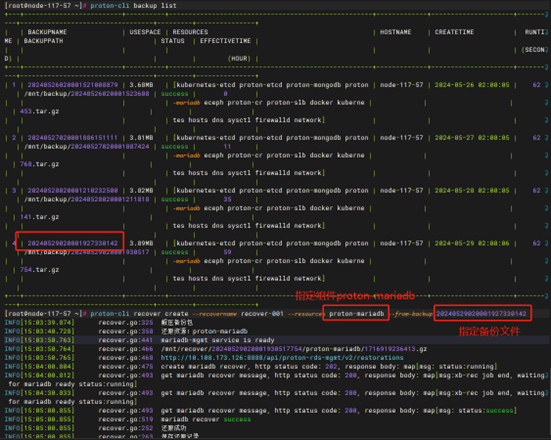Click 'mariadb-mgmt service is ready' log message
The width and height of the screenshot is (551, 440).
(x=218, y=340)
